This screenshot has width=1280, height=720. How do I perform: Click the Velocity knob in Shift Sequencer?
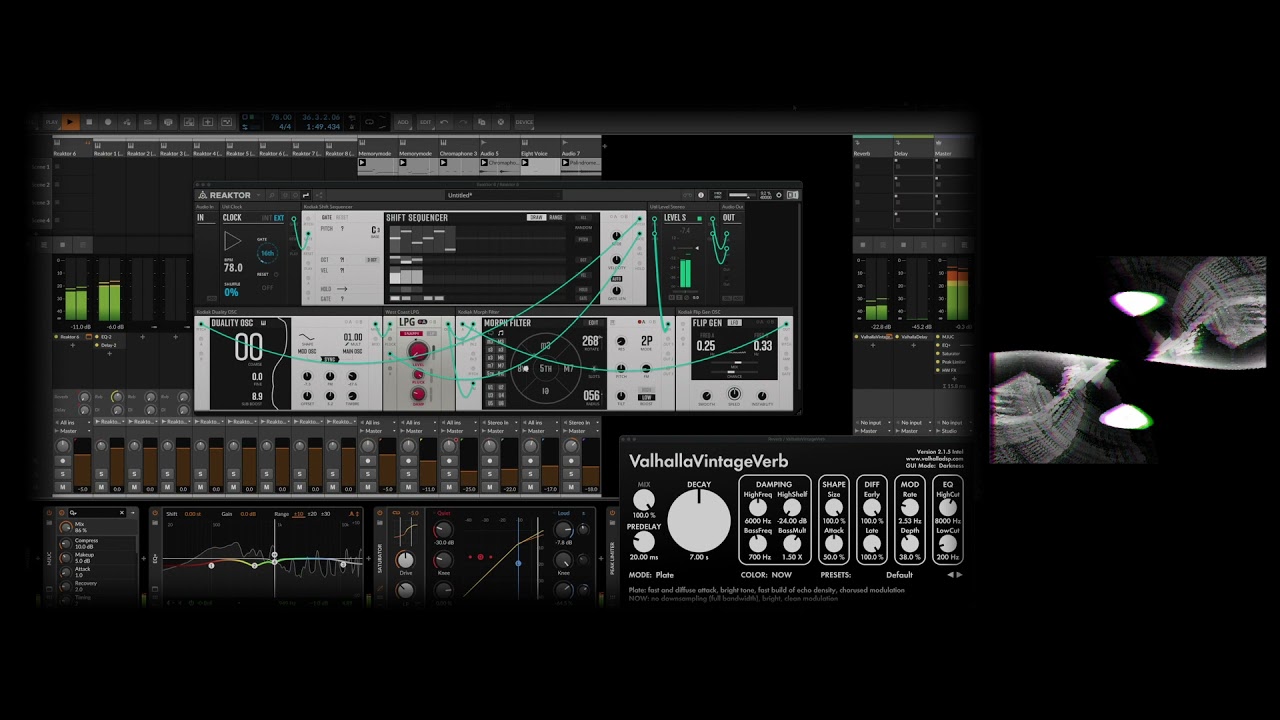coord(616,258)
